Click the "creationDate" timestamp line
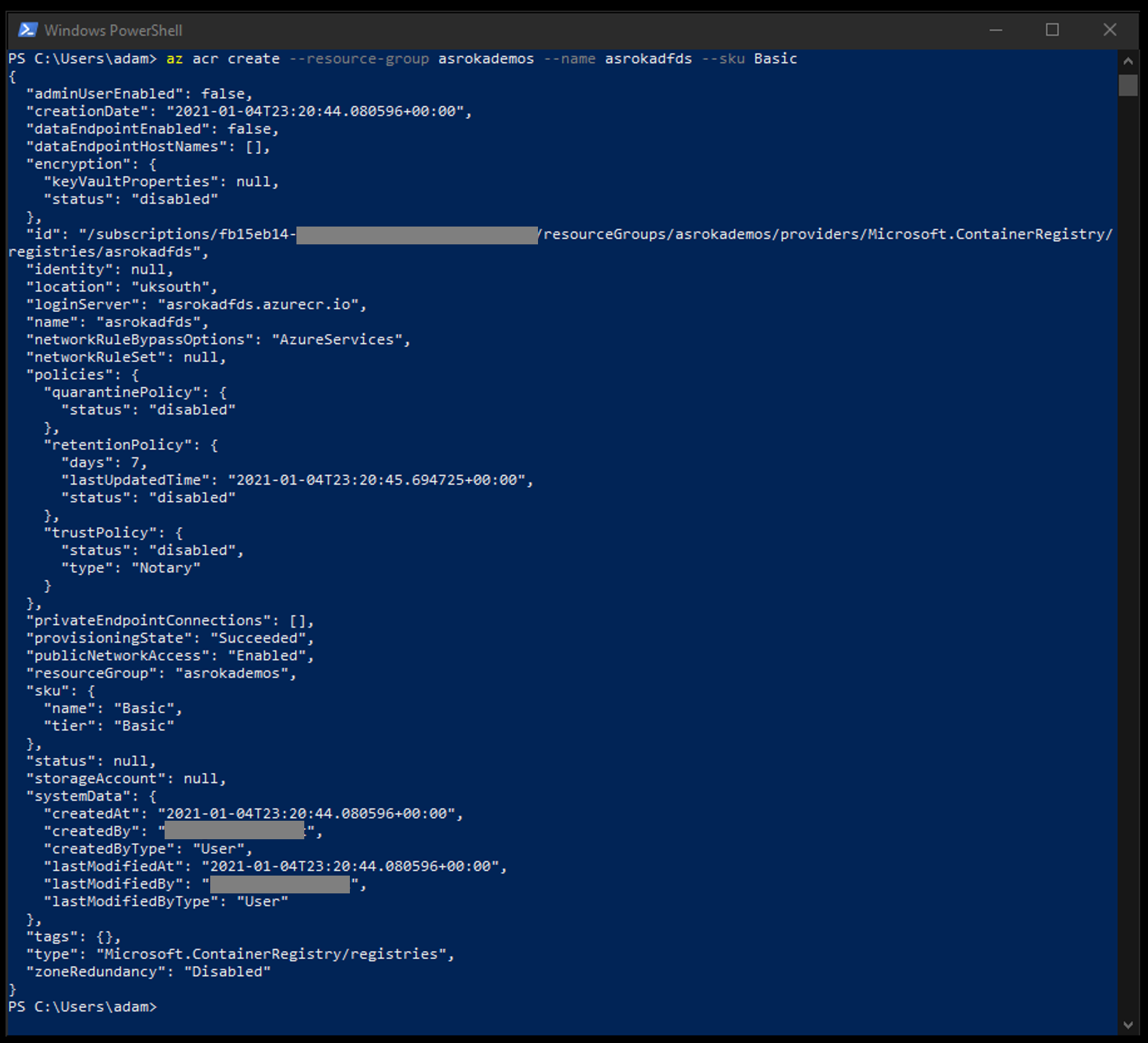1148x1043 pixels. (249, 111)
